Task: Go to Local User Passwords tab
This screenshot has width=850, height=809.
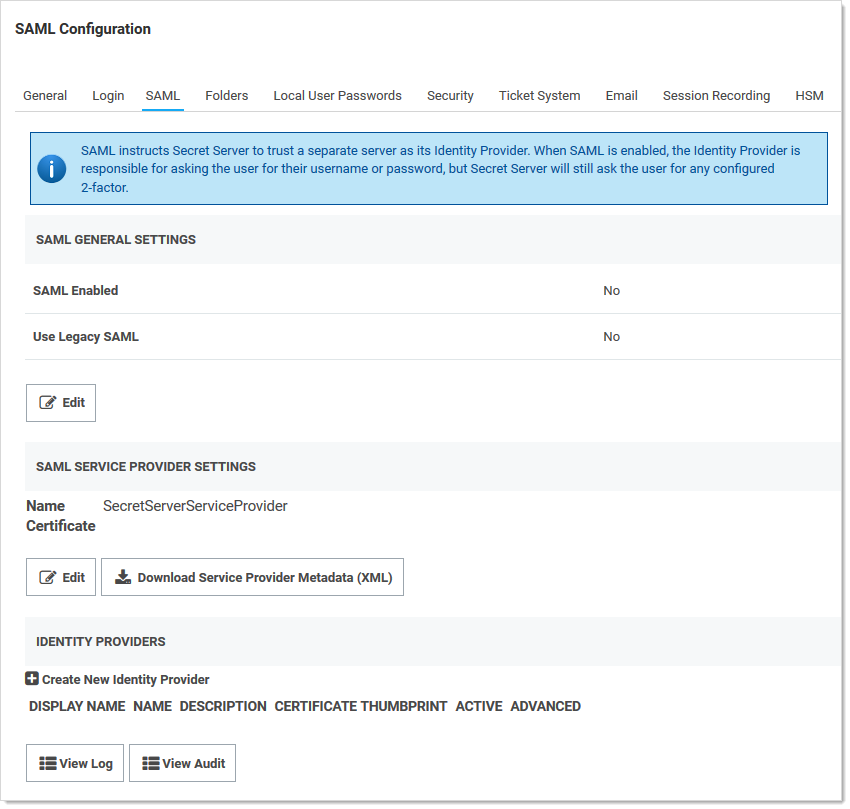Action: point(337,96)
